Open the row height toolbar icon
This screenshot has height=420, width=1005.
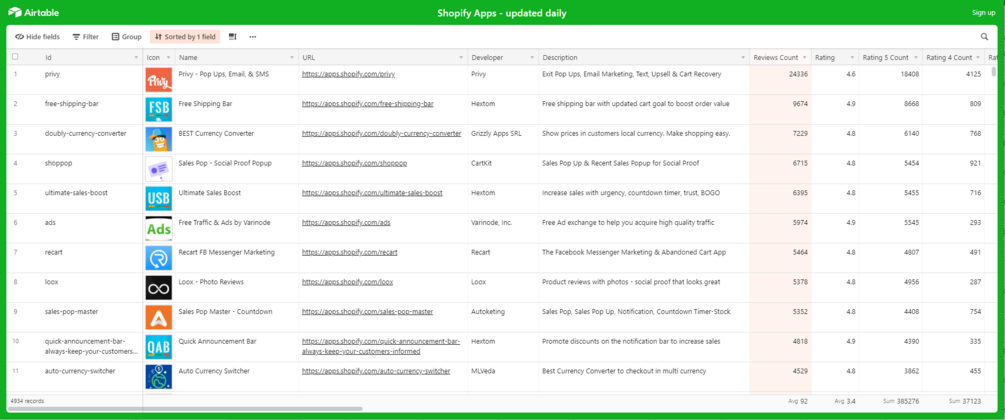click(x=233, y=37)
